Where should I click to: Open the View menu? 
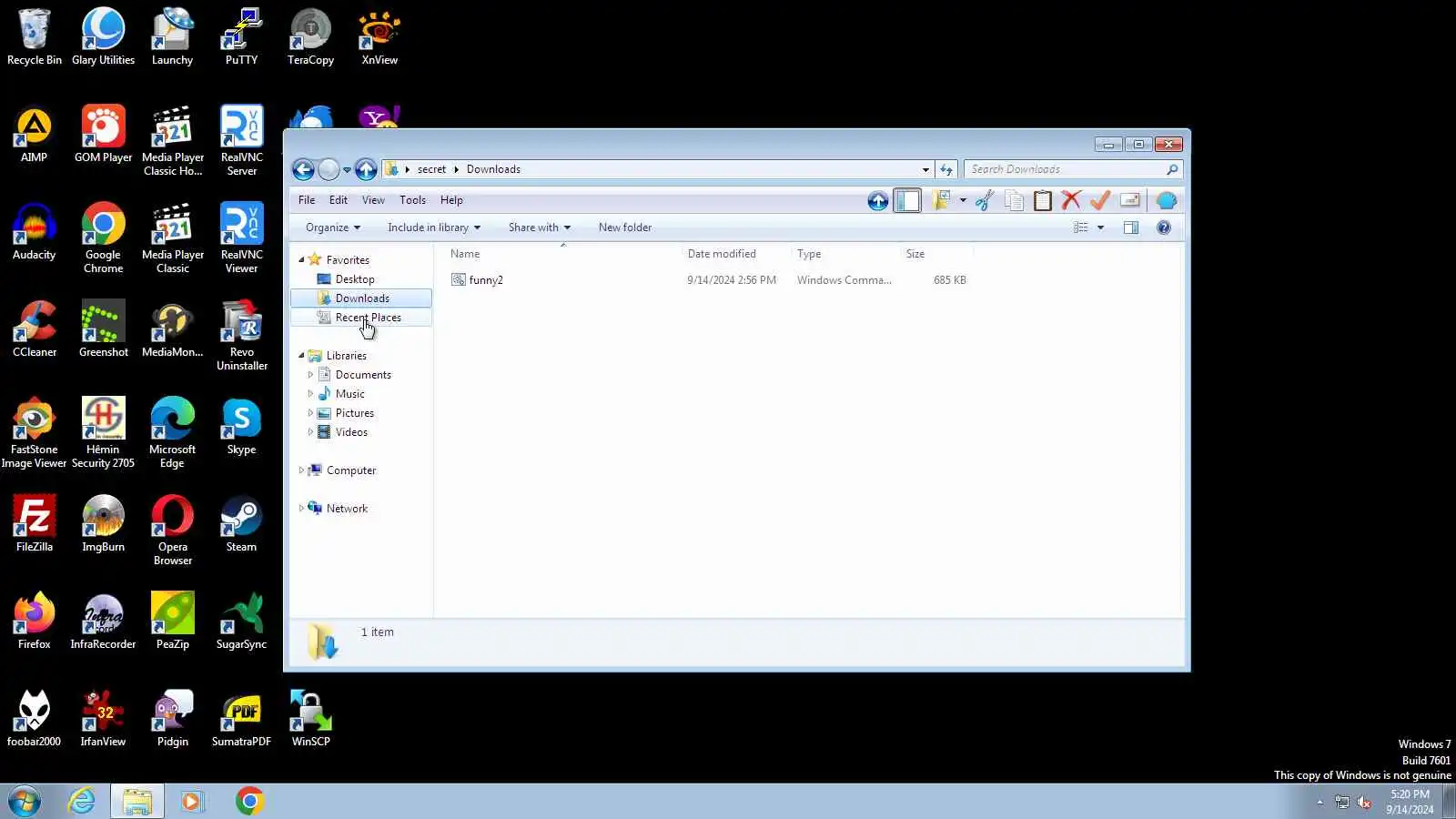[373, 200]
